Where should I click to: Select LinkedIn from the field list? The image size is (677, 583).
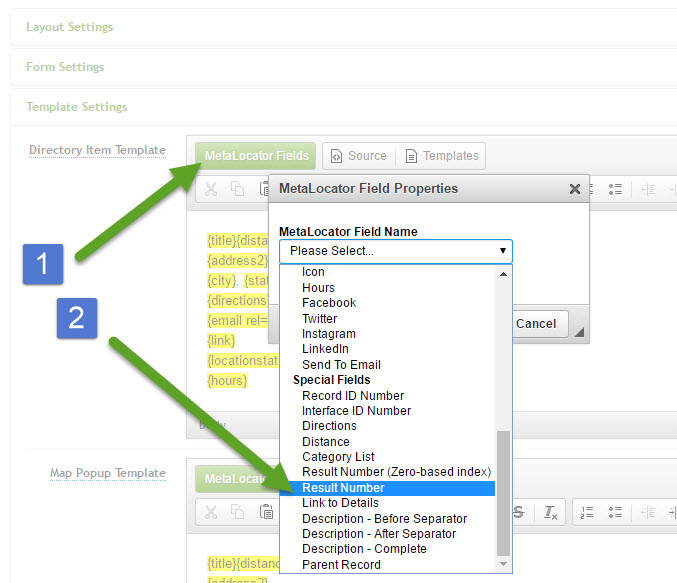[x=325, y=349]
